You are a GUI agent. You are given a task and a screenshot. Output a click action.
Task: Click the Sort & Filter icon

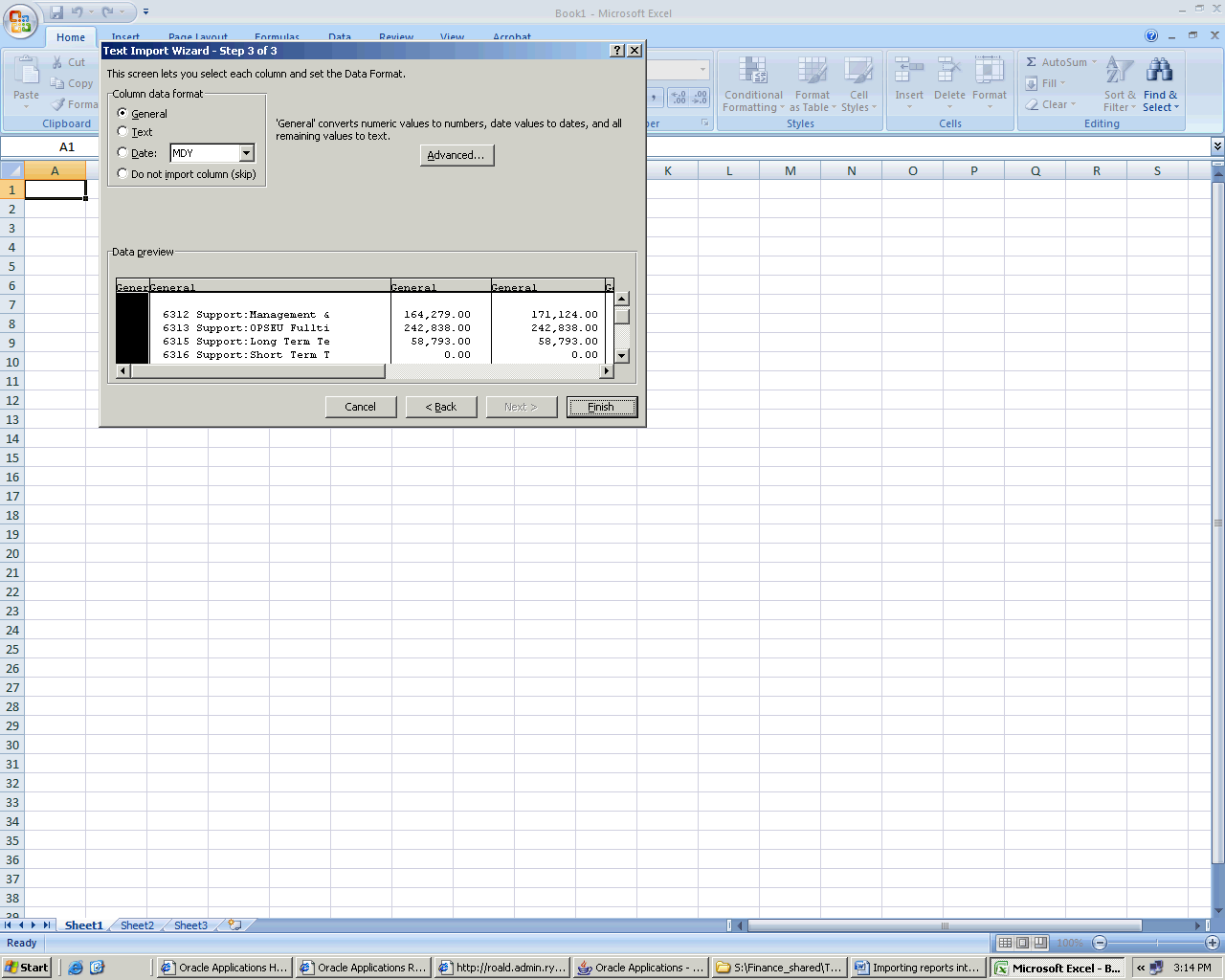coord(1119,71)
